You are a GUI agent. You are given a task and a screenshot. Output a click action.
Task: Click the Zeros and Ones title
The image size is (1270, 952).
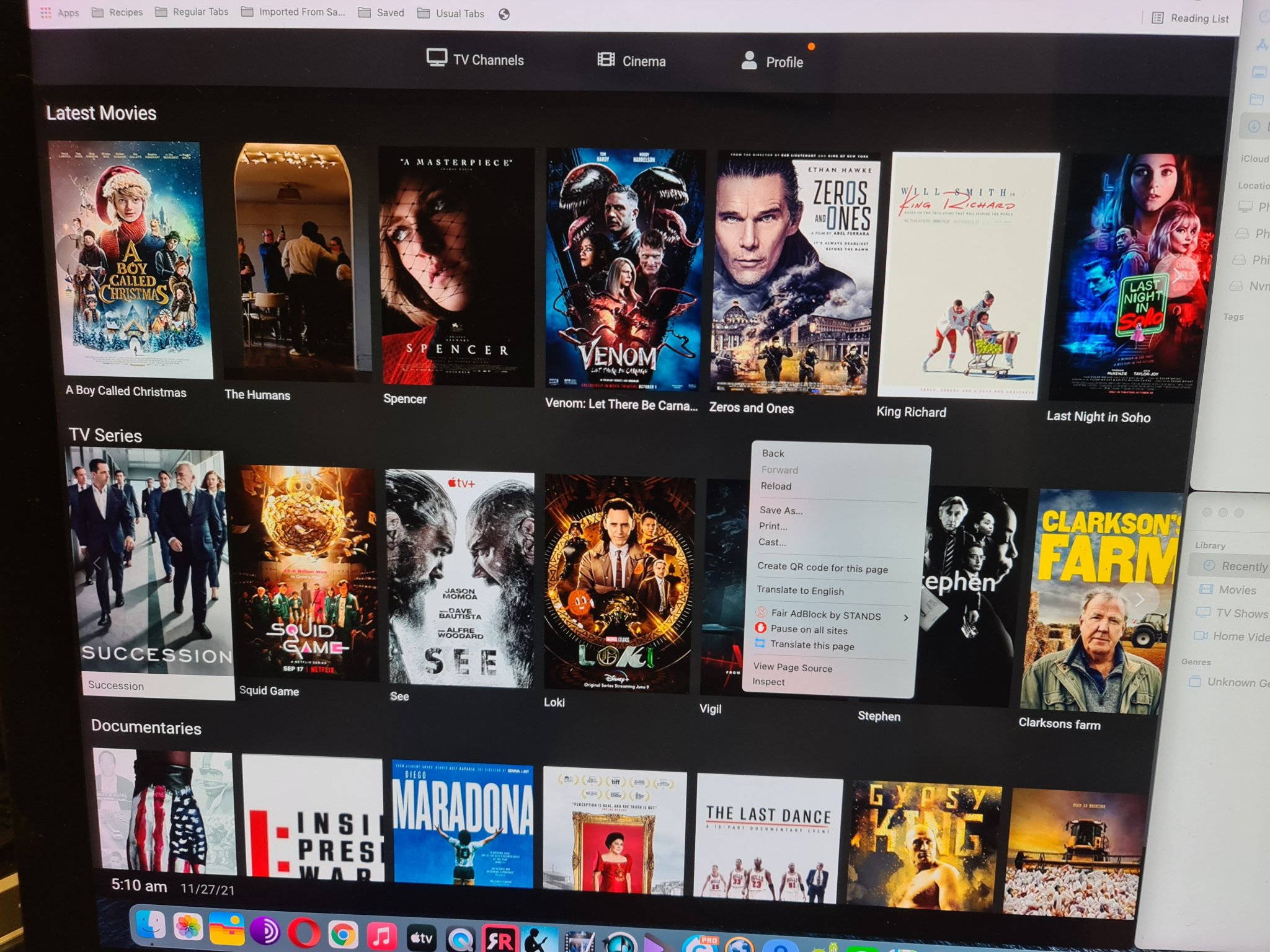point(751,408)
